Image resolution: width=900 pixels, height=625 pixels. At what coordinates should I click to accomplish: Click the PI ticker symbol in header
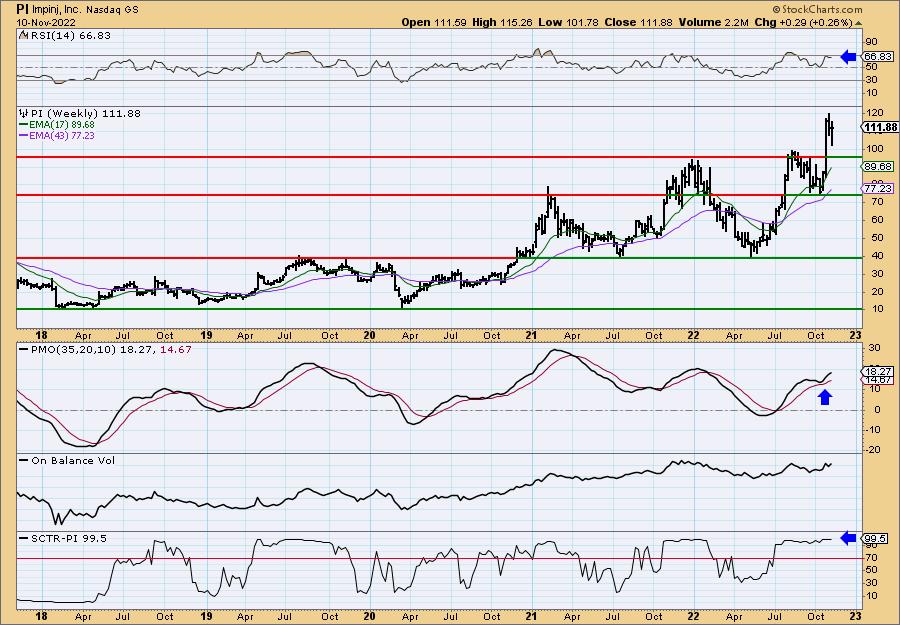21,9
